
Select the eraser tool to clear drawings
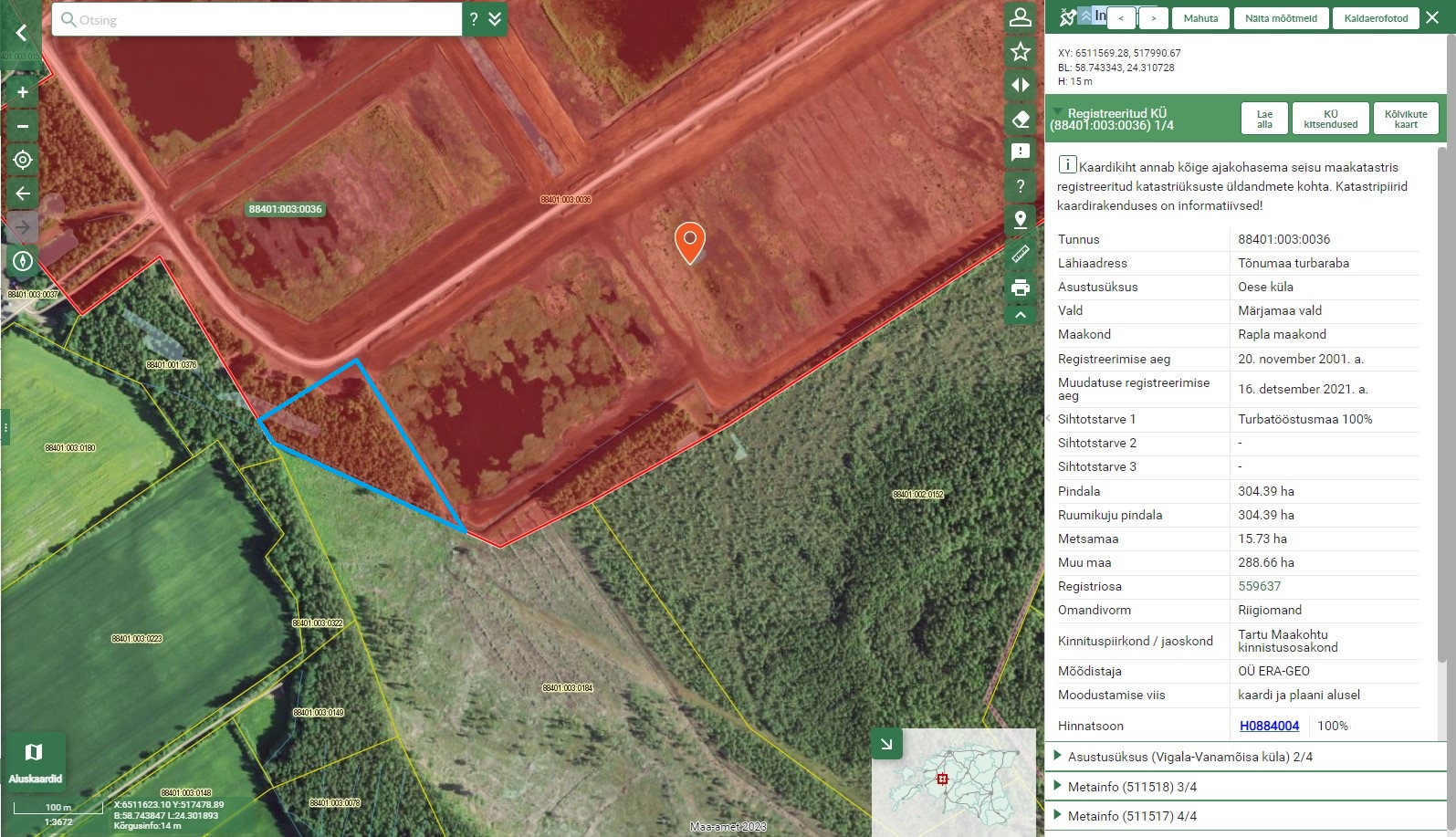tap(1021, 119)
